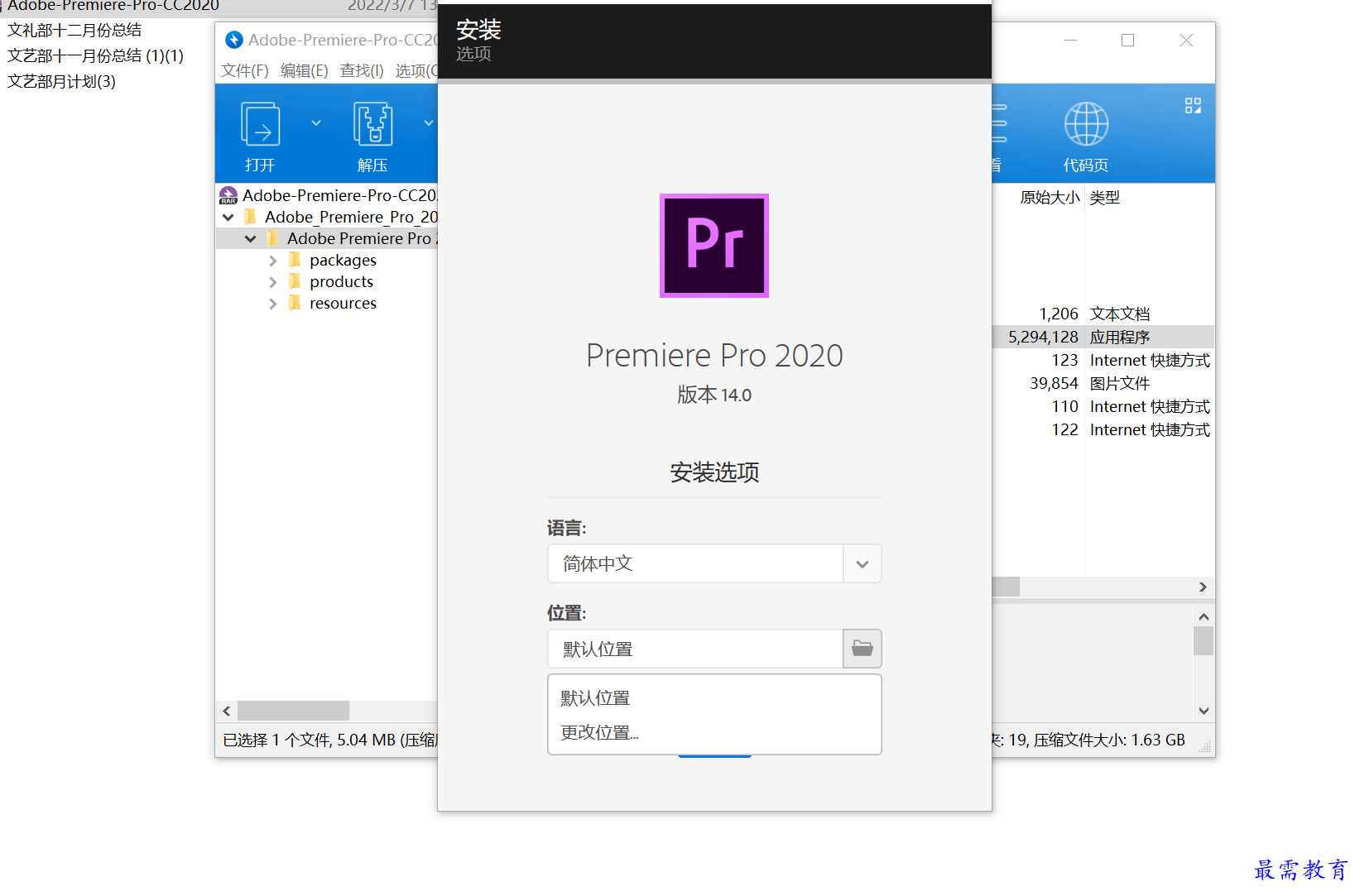The image size is (1355, 896).
Task: Collapse the Adobe_Premiere_Pro_20 folder
Action: pyautogui.click(x=228, y=217)
